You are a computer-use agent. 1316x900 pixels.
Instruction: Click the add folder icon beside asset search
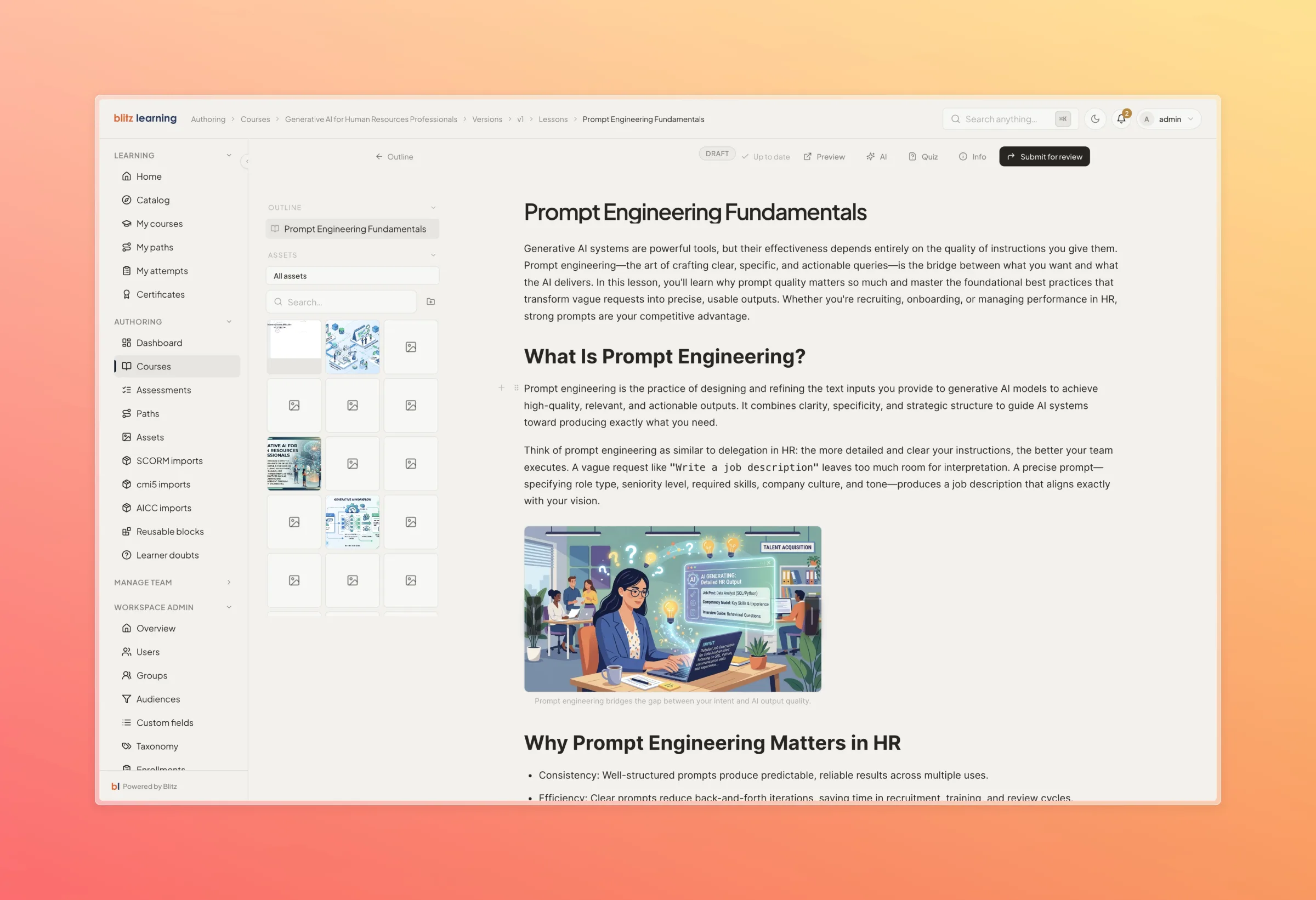[431, 301]
